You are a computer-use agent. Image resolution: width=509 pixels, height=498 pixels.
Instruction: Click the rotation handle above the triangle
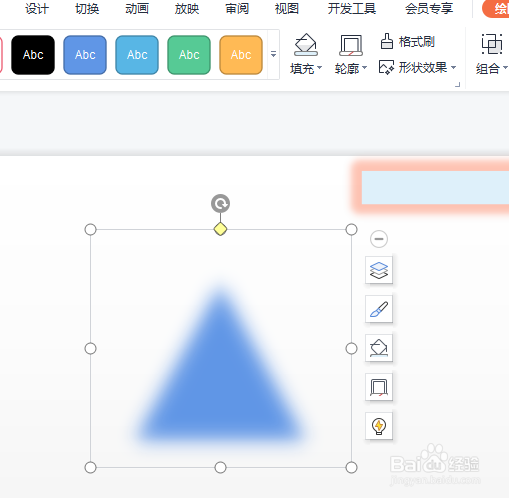pyautogui.click(x=220, y=203)
